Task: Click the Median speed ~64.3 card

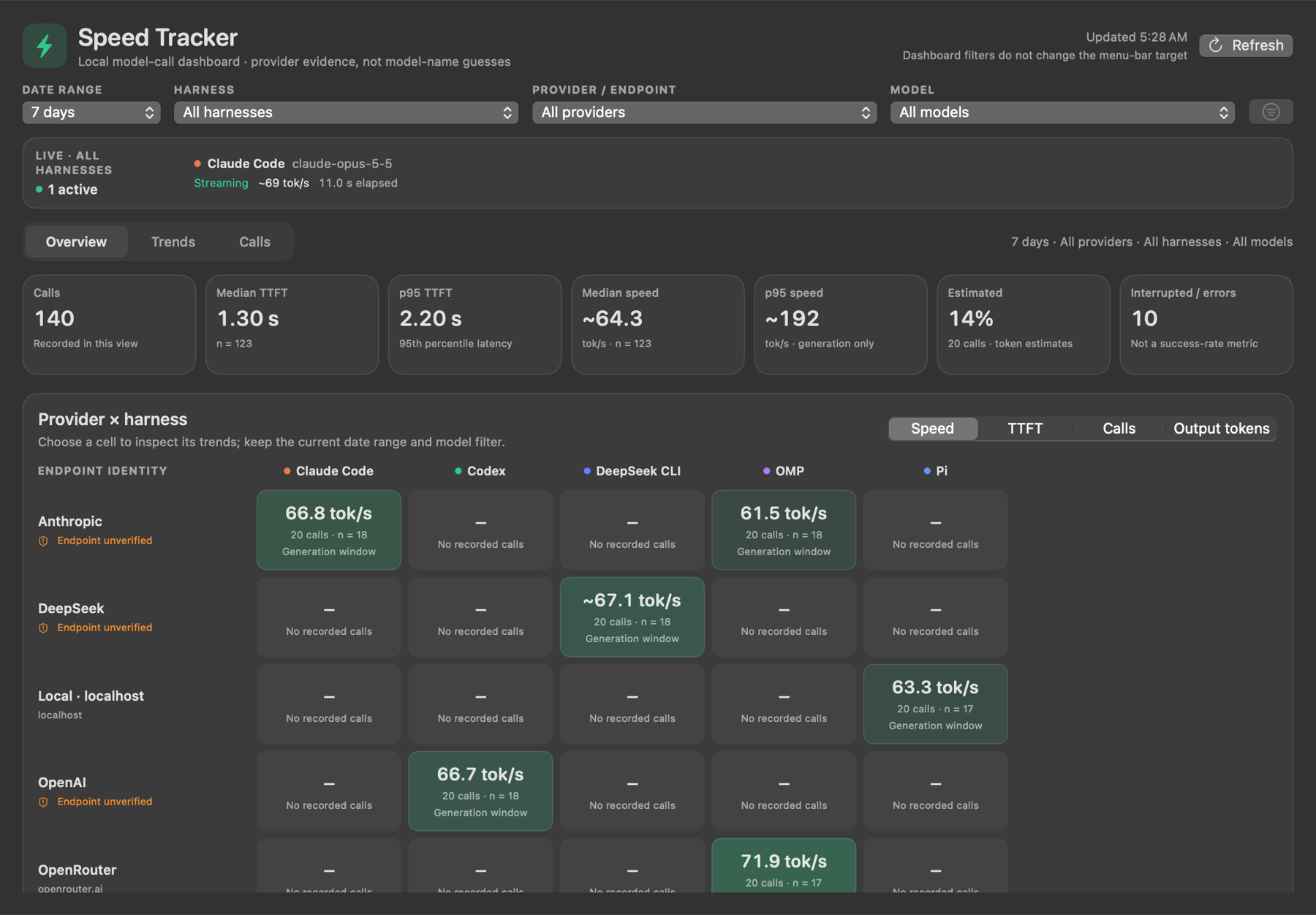Action: pyautogui.click(x=658, y=325)
